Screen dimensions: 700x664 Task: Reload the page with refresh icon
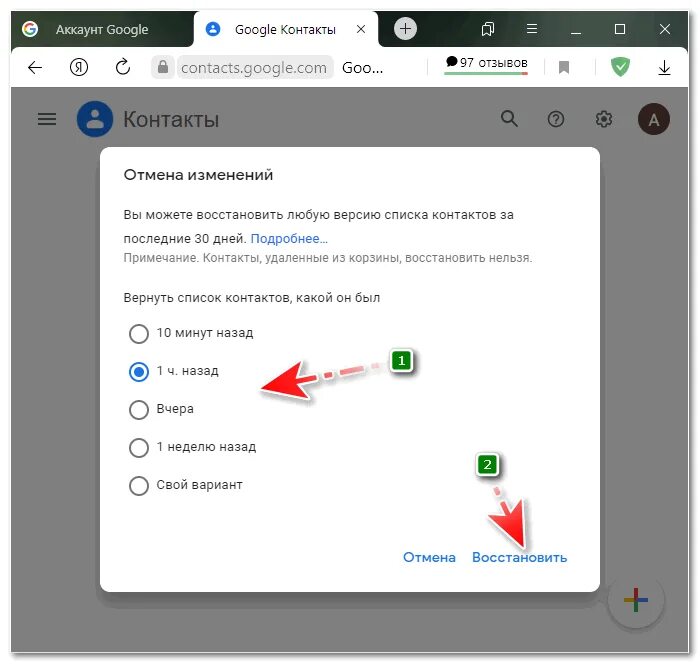[123, 67]
